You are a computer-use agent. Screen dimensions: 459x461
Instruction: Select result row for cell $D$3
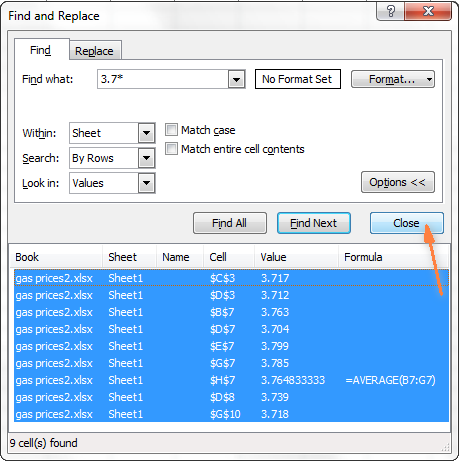point(231,295)
